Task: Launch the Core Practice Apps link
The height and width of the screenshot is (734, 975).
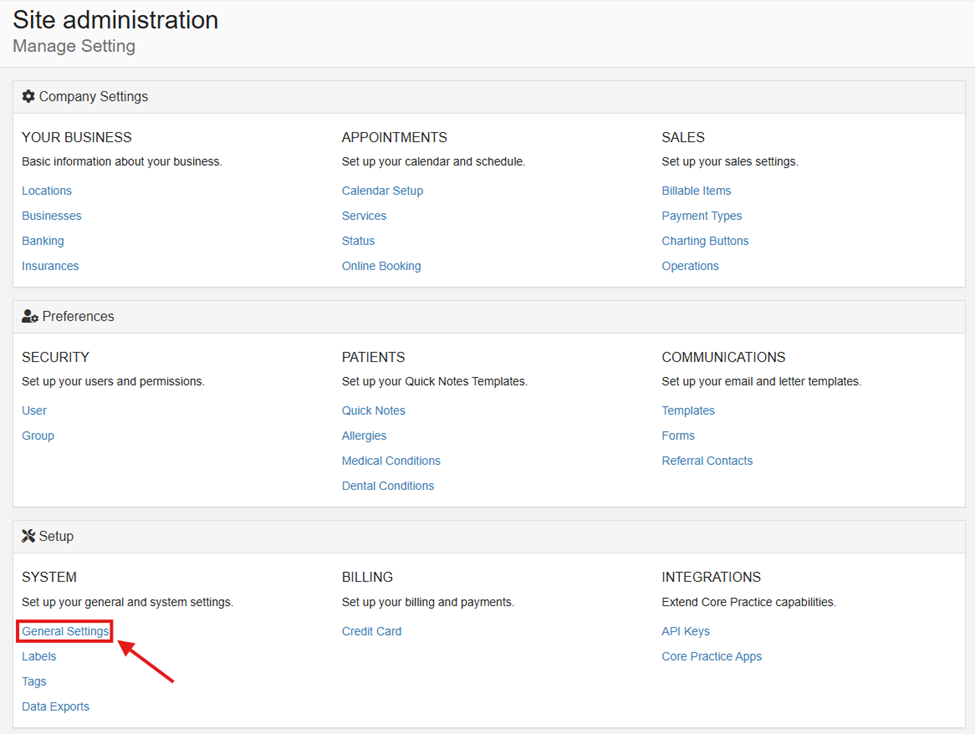Action: click(x=711, y=657)
